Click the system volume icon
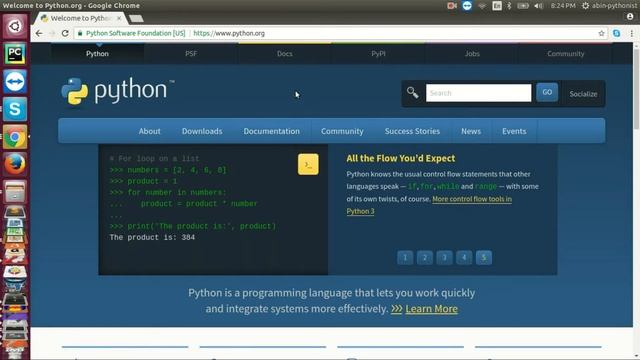 coord(538,6)
